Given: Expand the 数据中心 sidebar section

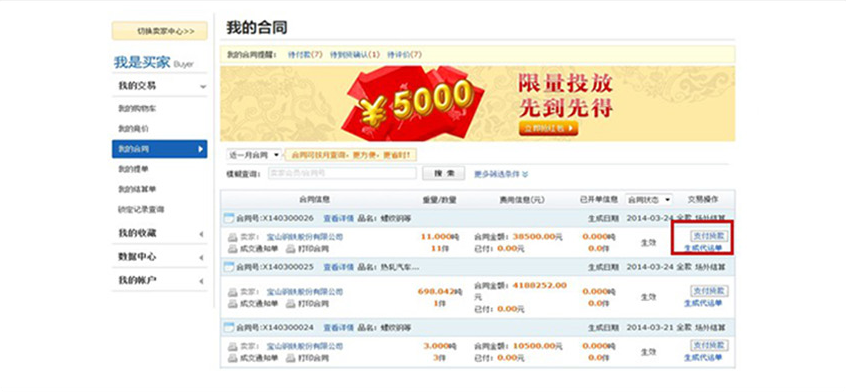Looking at the screenshot, I should coord(160,257).
